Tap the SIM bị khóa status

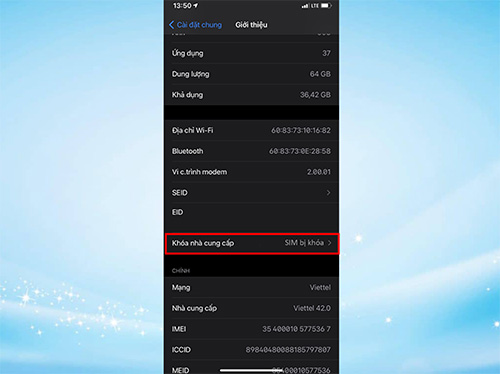coord(304,243)
